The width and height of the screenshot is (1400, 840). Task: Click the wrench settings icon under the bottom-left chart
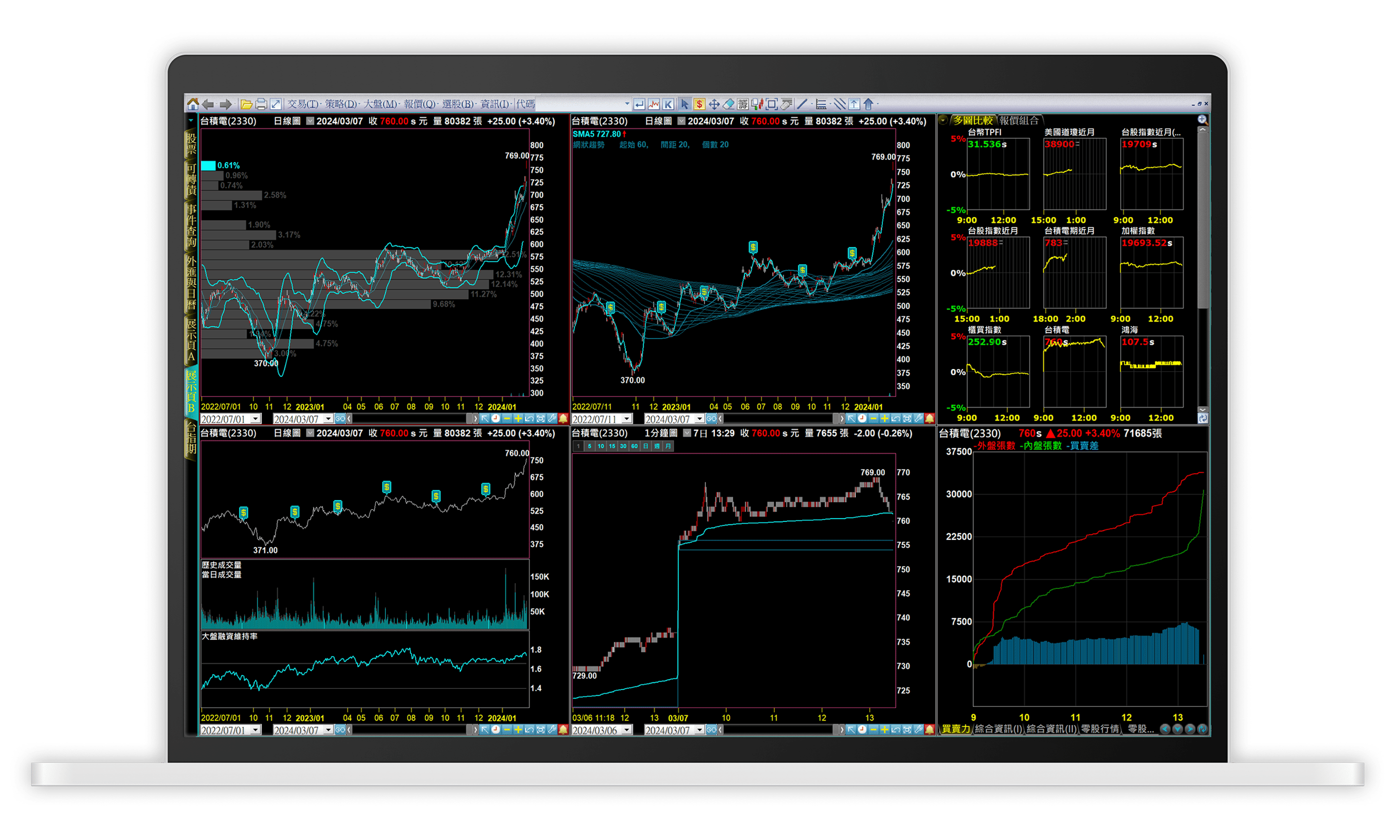pyautogui.click(x=551, y=730)
